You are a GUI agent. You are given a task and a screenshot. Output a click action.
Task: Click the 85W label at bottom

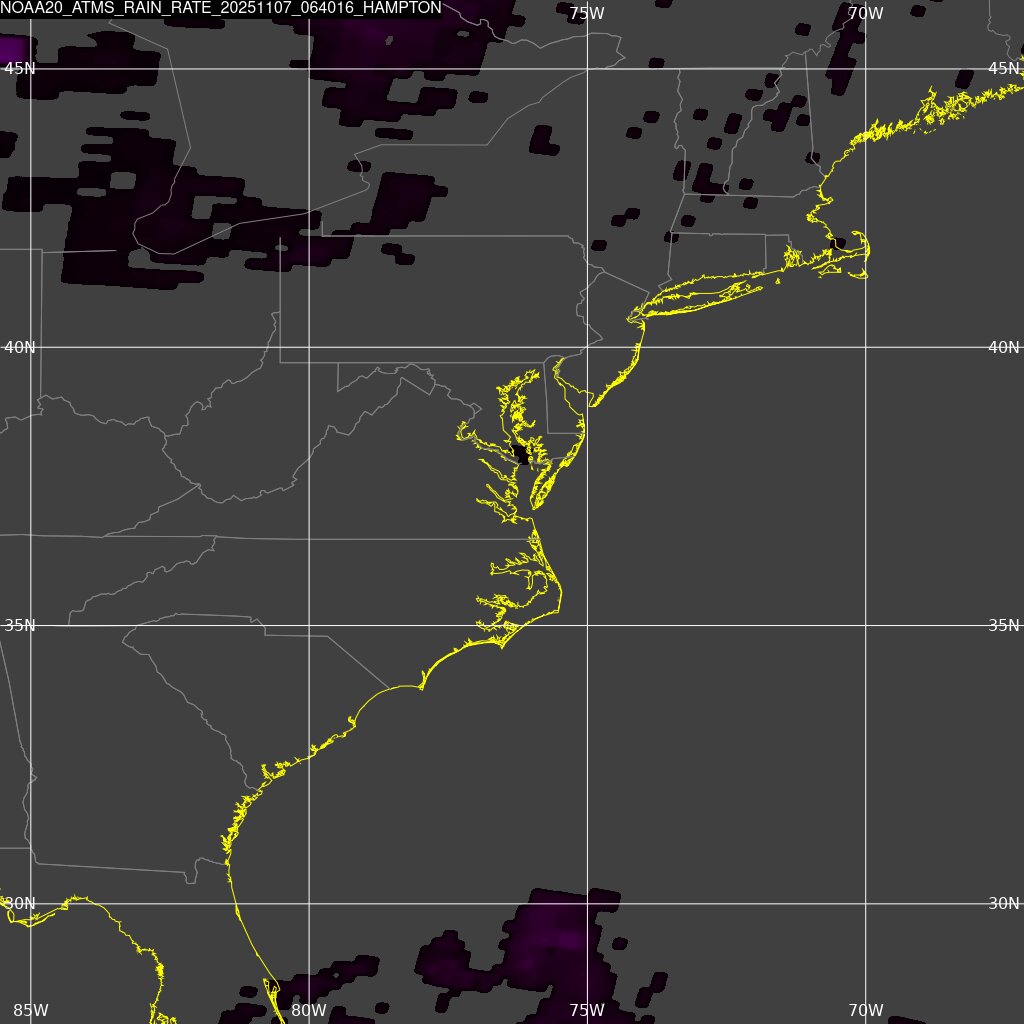(30, 1011)
